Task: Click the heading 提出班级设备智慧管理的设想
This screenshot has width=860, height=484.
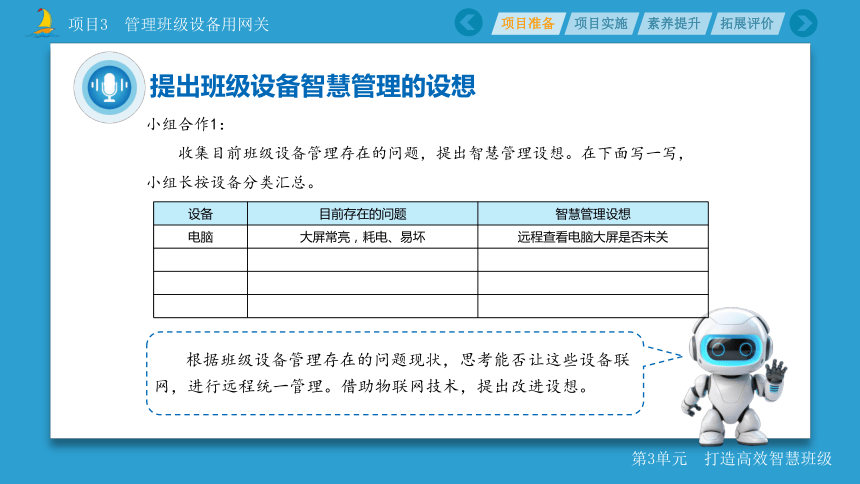Action: [313, 86]
